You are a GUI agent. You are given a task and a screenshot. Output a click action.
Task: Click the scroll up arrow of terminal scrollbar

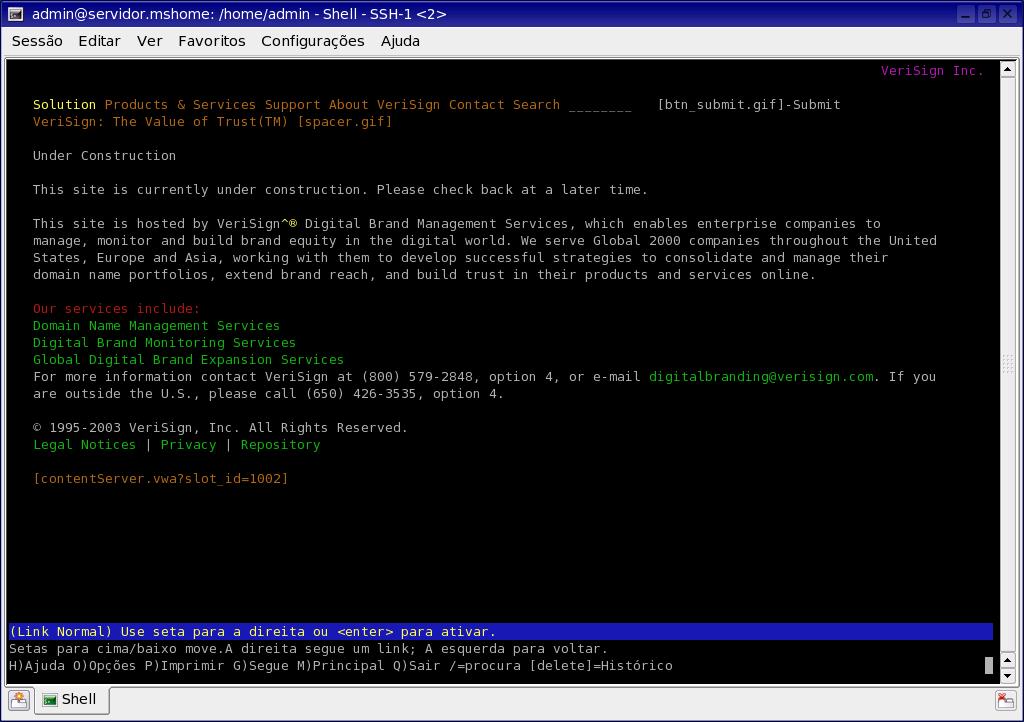1007,69
